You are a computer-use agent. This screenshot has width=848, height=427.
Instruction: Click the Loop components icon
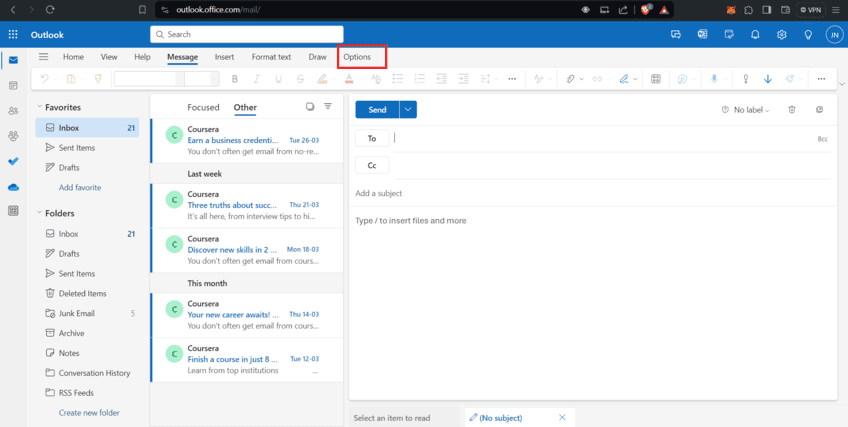coord(683,79)
